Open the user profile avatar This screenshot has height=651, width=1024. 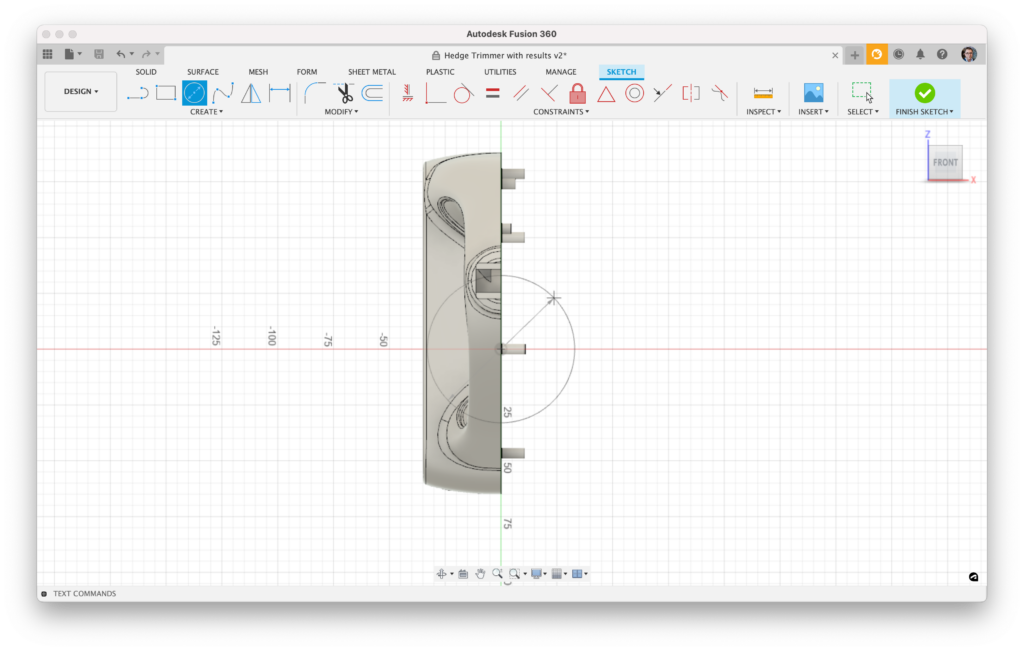point(968,54)
